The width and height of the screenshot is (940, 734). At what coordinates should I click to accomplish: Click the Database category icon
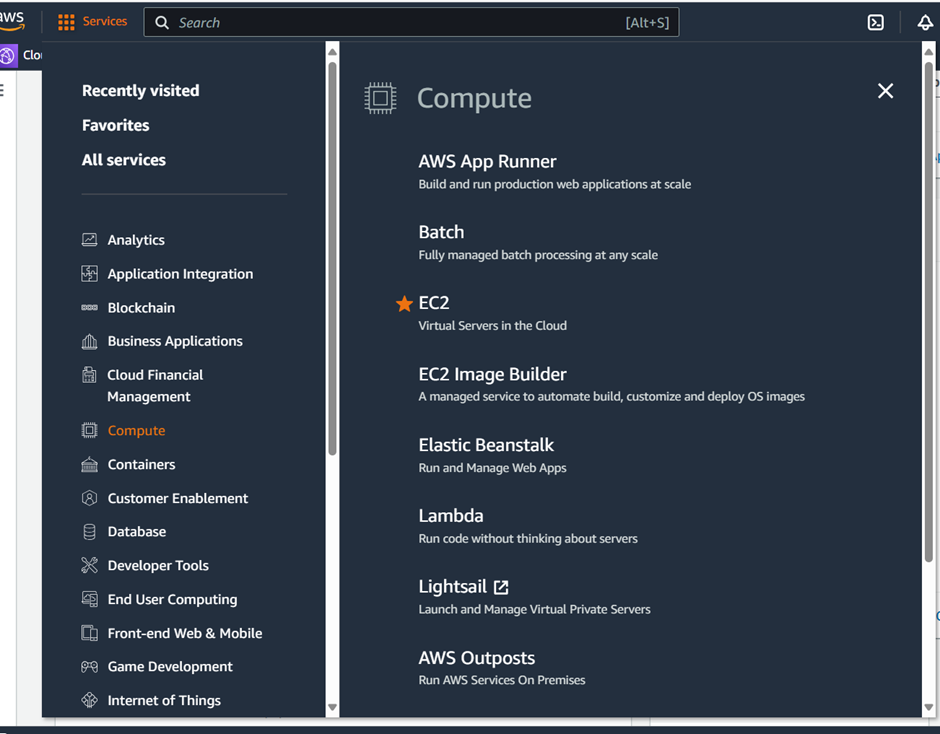point(90,532)
